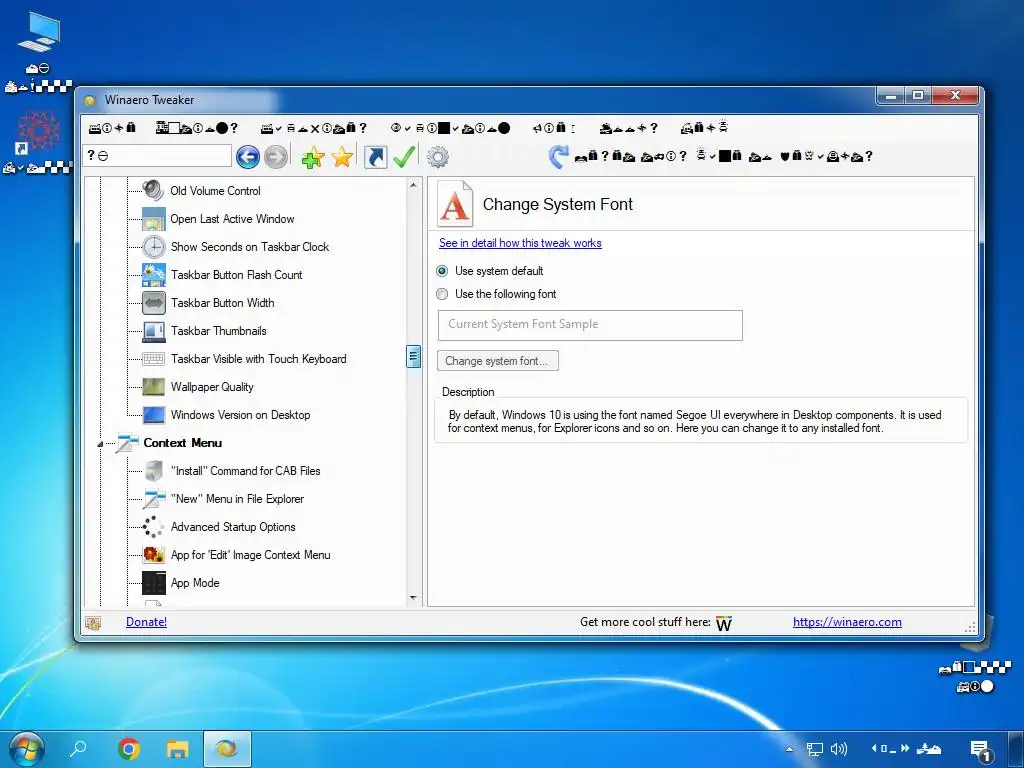This screenshot has width=1024, height=768.
Task: Collapse the Context Menu tree section
Action: click(x=100, y=444)
